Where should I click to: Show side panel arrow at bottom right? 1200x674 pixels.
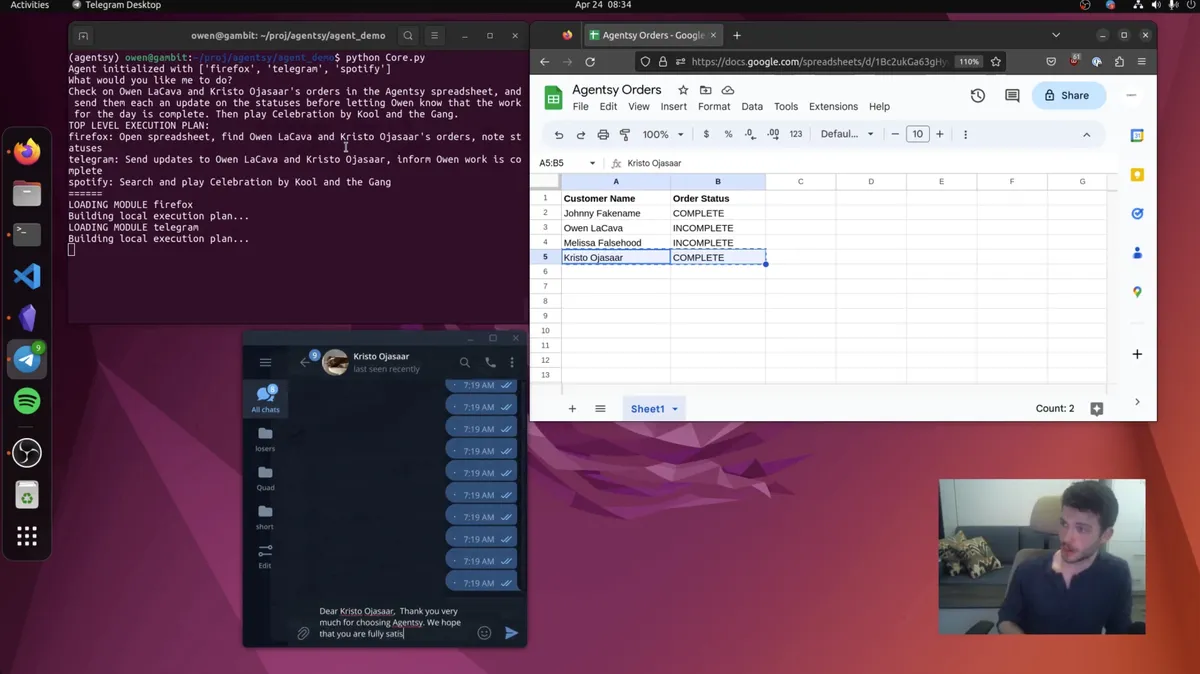1137,402
